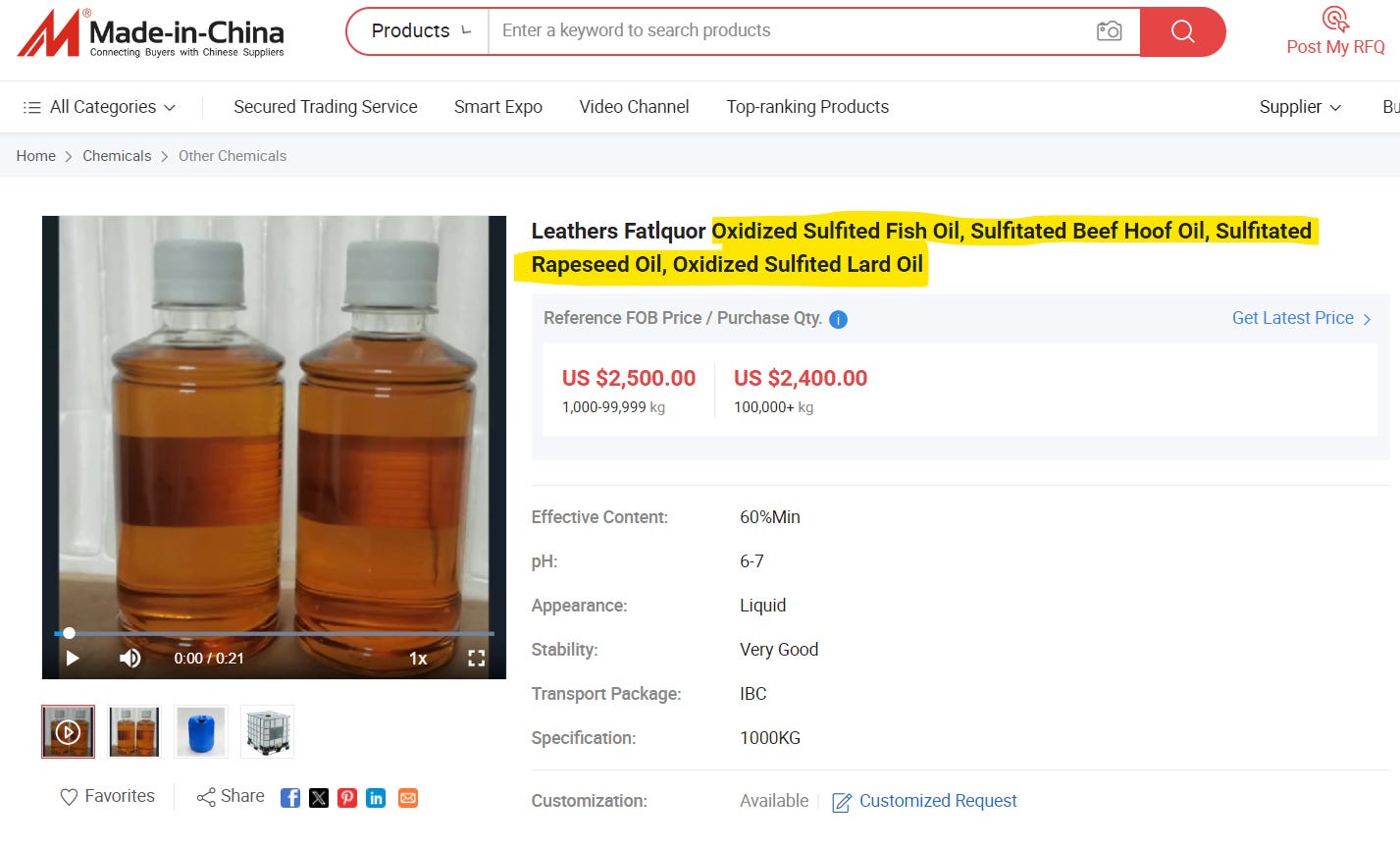Viewport: 1400px width, 849px height.
Task: Select the blue drum product thumbnail
Action: [200, 731]
